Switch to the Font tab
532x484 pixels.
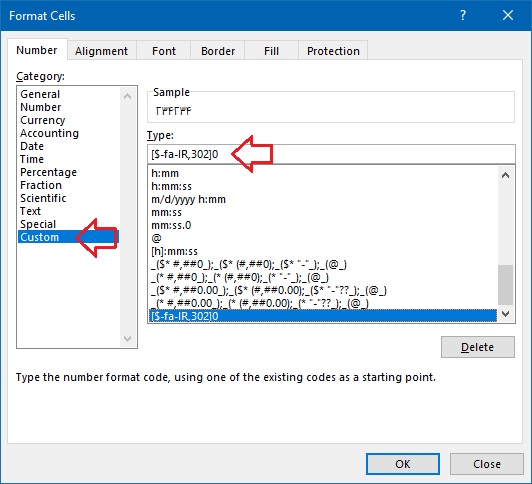[164, 51]
